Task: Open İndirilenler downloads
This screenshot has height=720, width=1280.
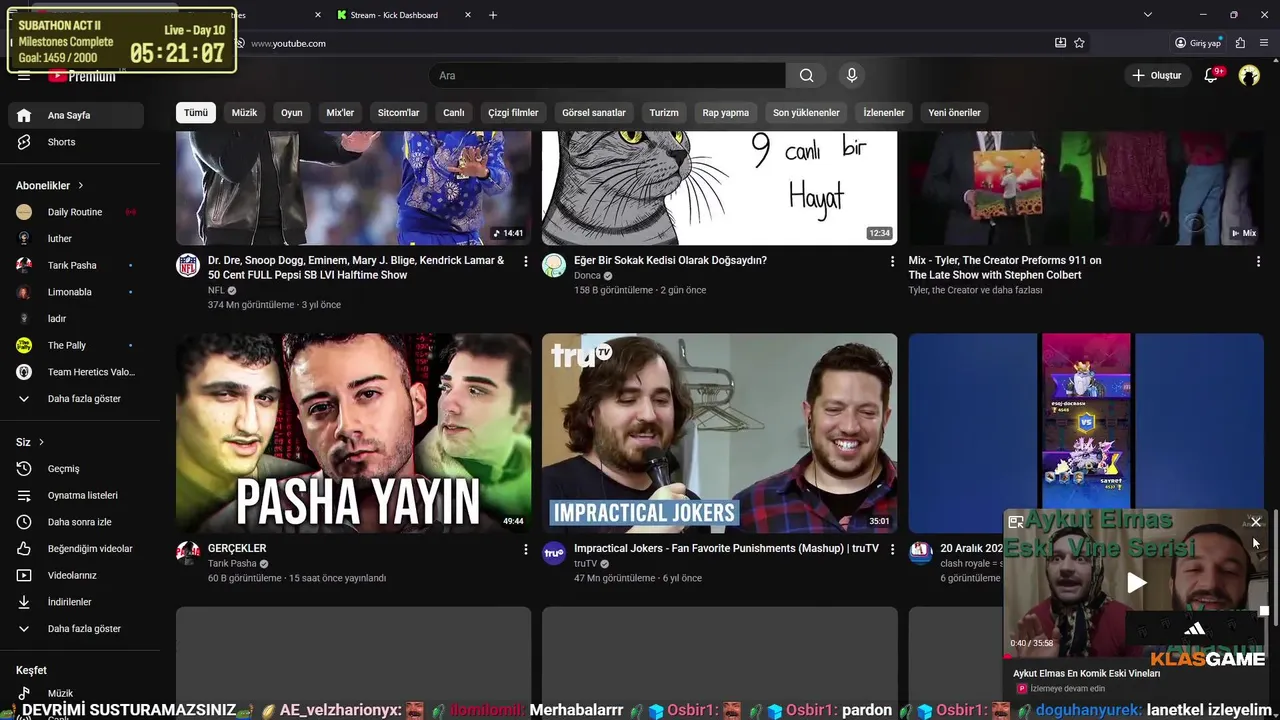Action: [76, 602]
